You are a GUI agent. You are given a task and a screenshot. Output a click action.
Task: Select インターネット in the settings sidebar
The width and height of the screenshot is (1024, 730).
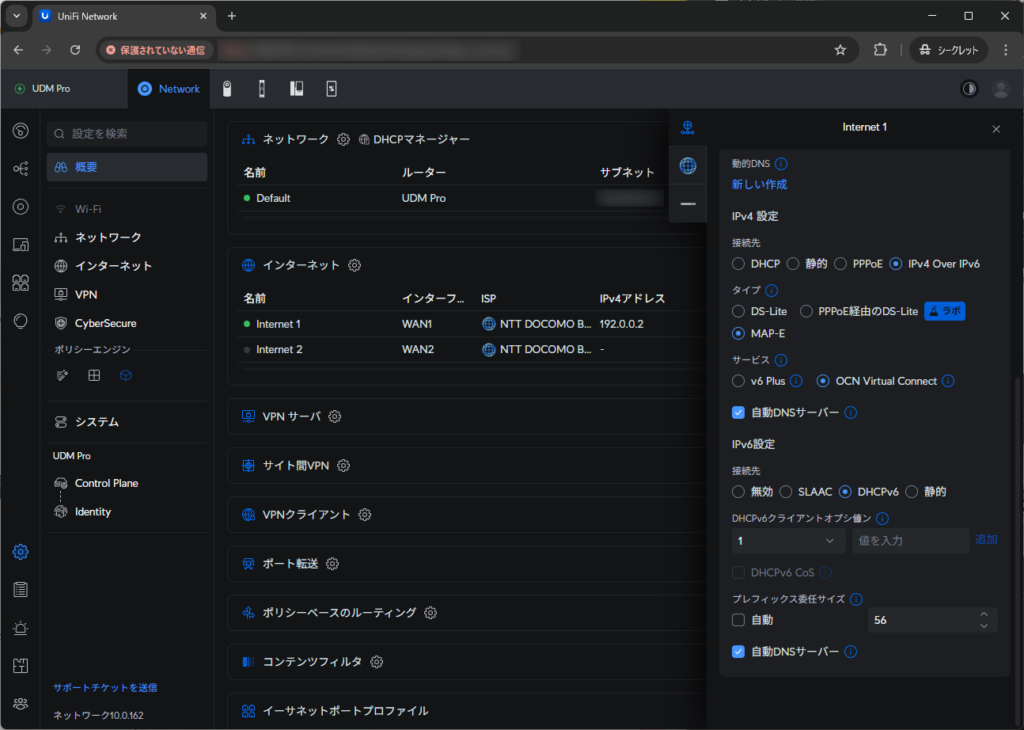pos(113,266)
